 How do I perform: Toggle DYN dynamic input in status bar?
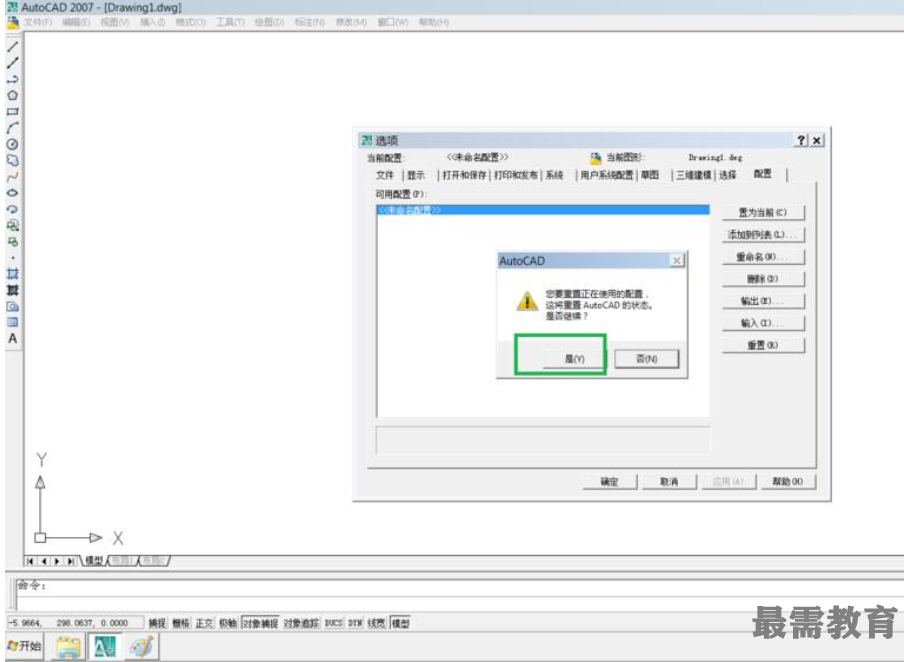pos(355,623)
